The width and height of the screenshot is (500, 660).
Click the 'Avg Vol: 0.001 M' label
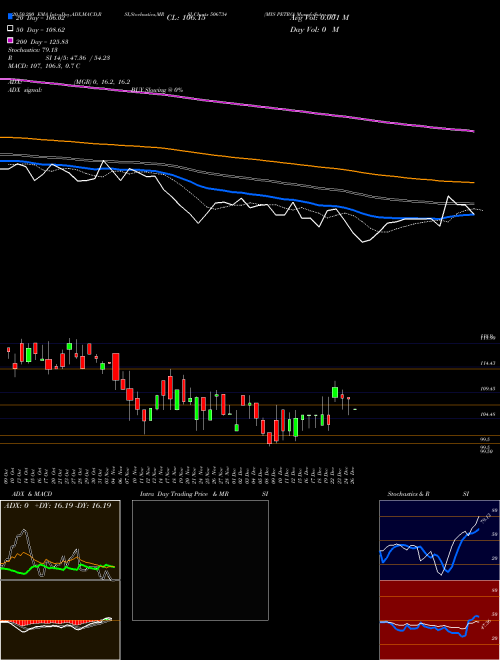coord(319,18)
